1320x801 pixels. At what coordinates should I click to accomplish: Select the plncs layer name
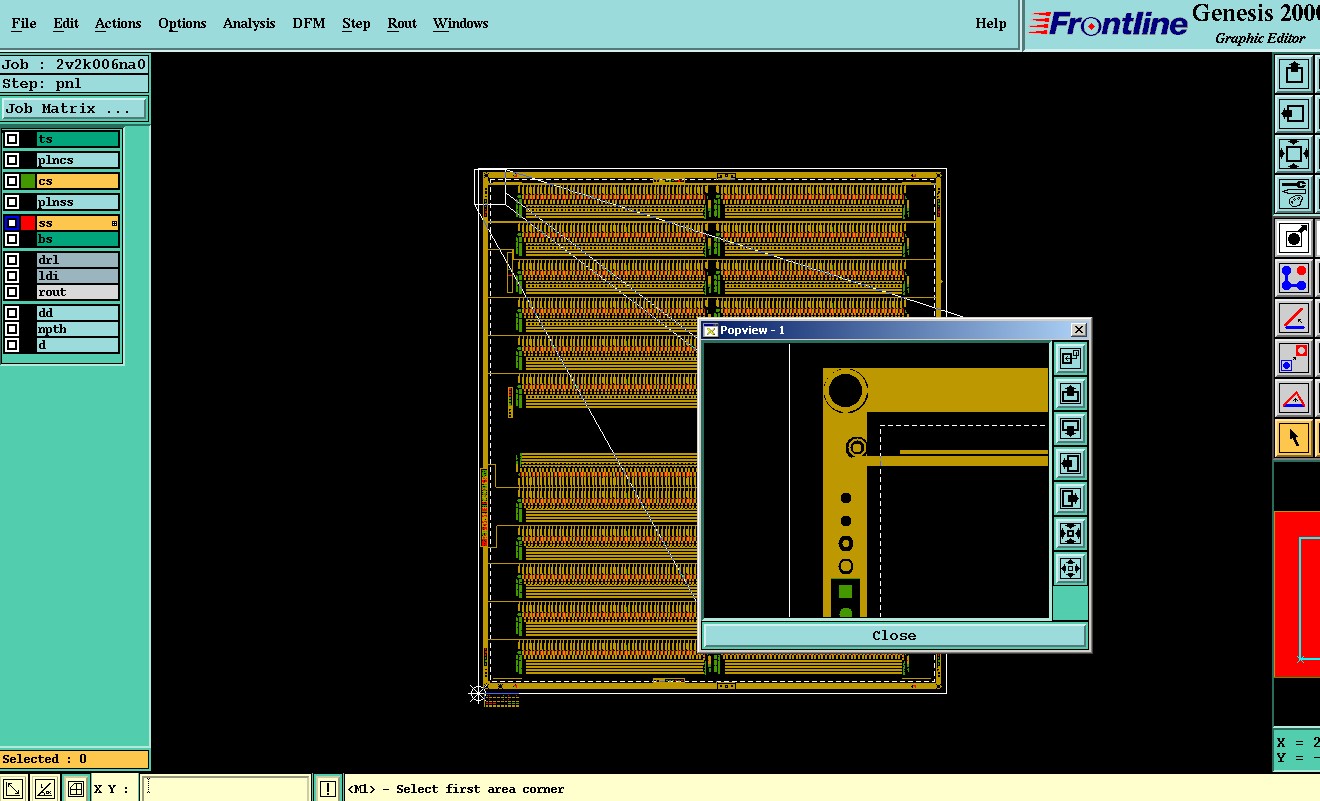[78, 160]
